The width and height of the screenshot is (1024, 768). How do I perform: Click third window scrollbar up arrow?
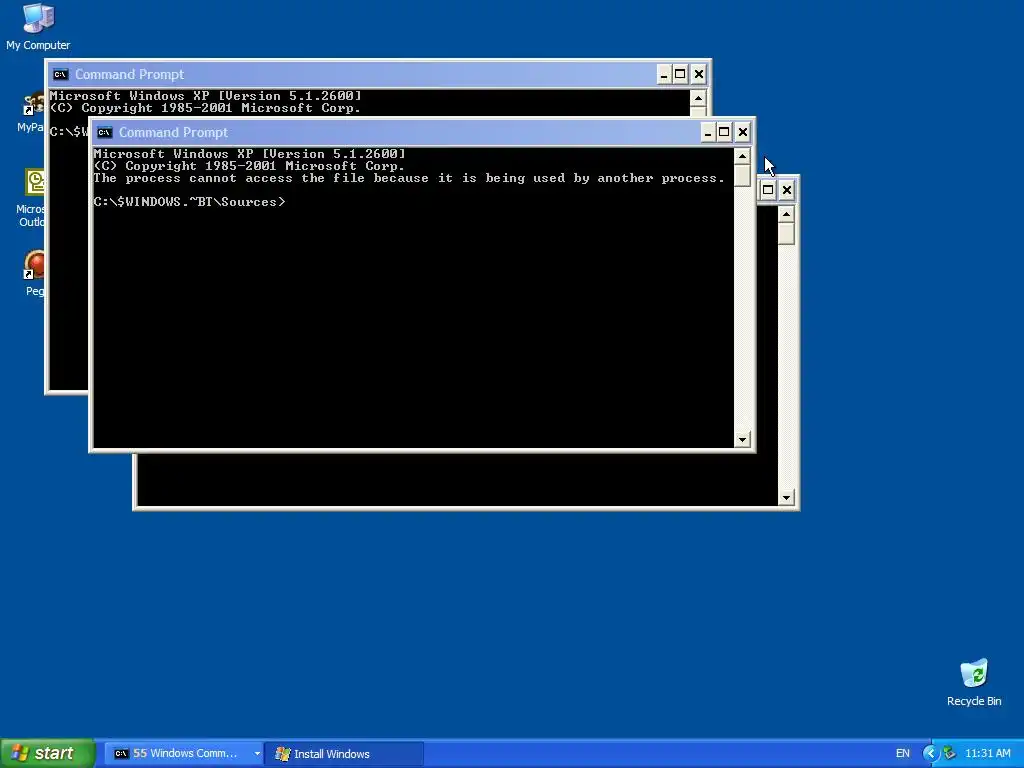(x=786, y=214)
